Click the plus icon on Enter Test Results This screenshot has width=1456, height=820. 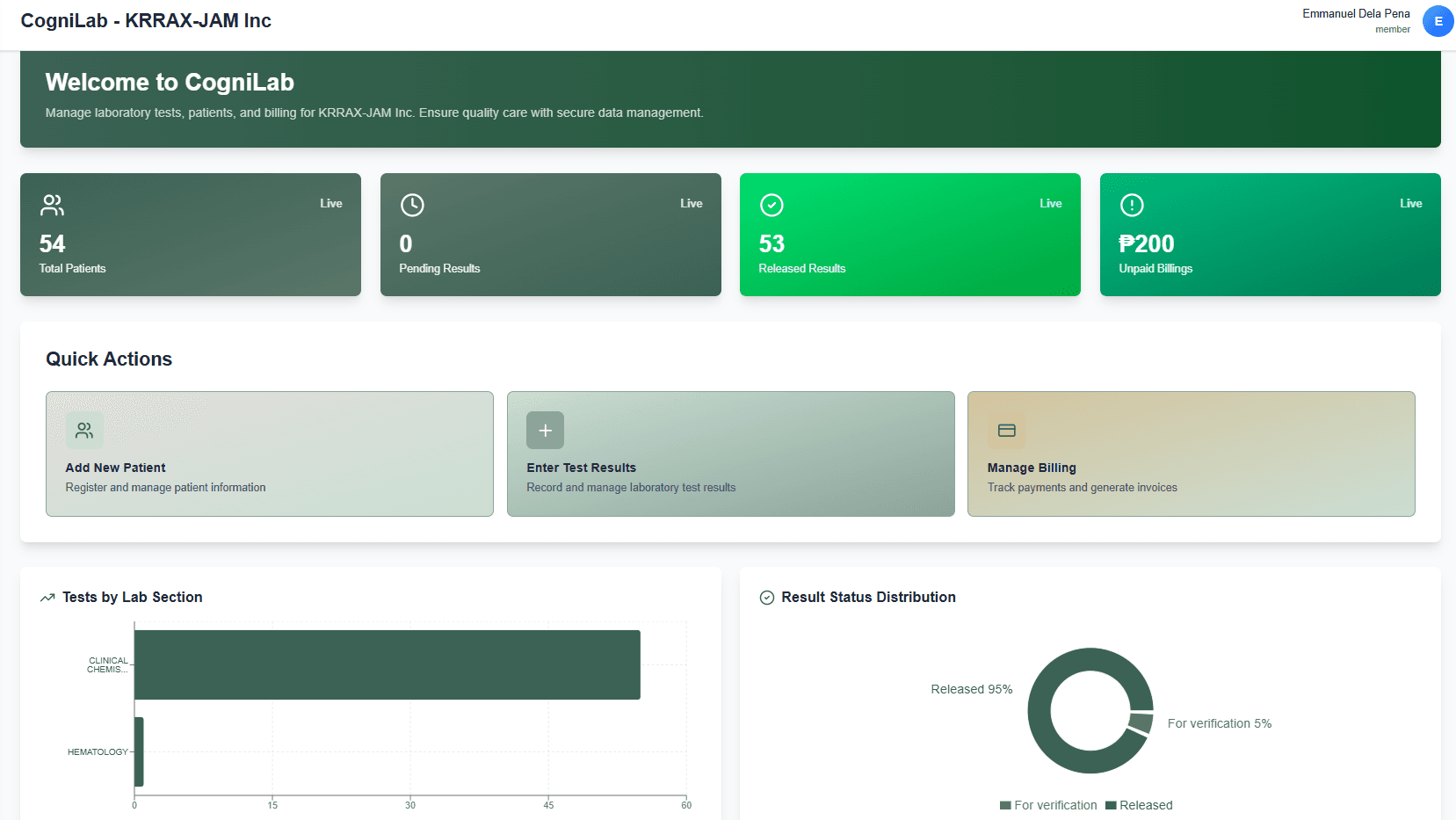(x=545, y=430)
